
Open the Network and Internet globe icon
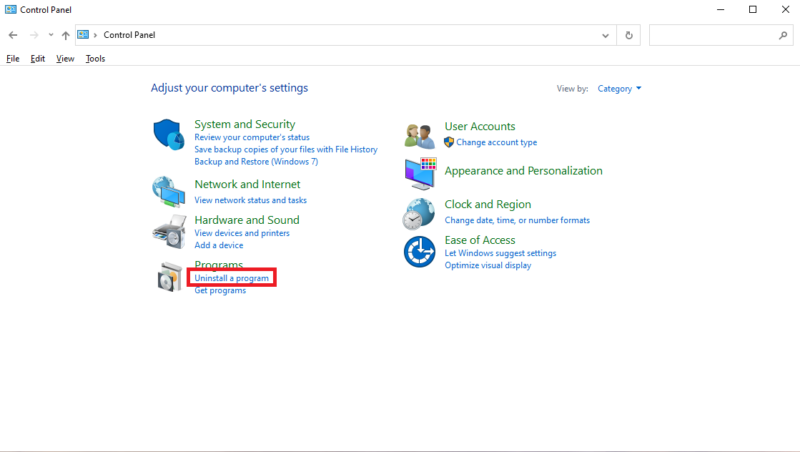[x=168, y=191]
